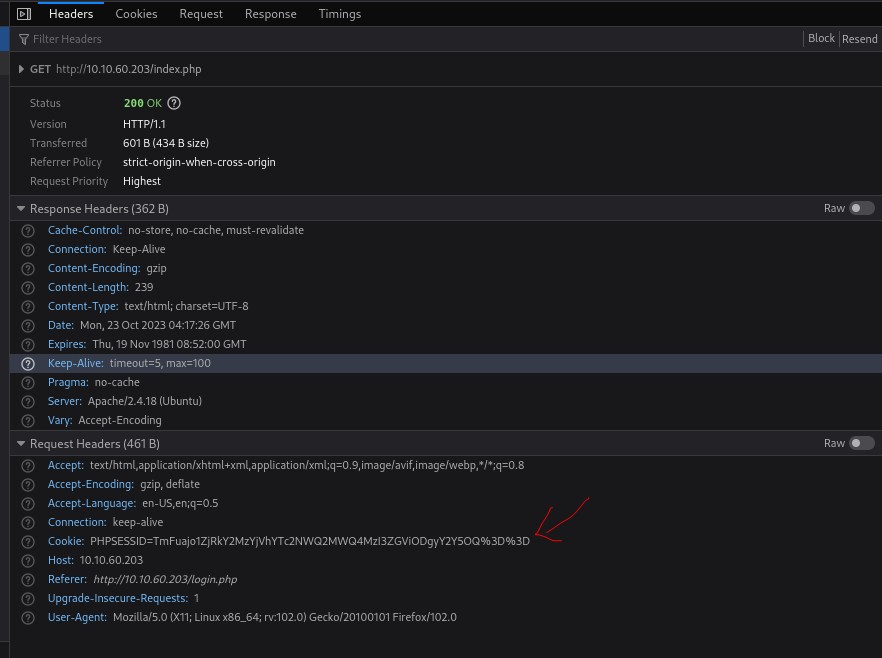Click the help icon beside Content-Encoding header
Viewport: 882px width, 658px height.
28,269
